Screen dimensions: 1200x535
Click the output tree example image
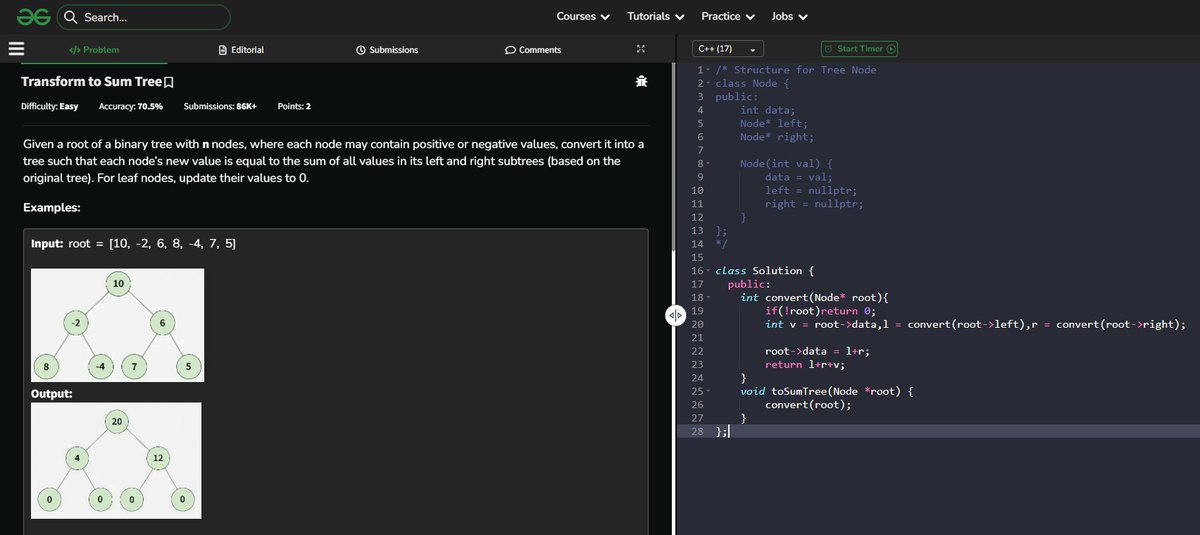[x=116, y=460]
